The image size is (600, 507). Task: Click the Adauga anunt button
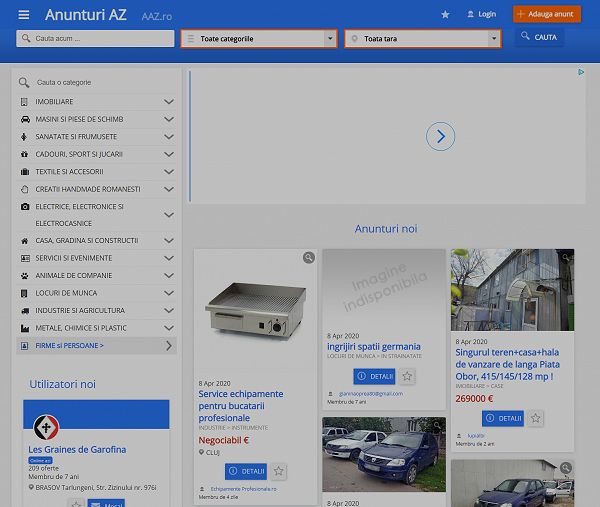(x=546, y=14)
